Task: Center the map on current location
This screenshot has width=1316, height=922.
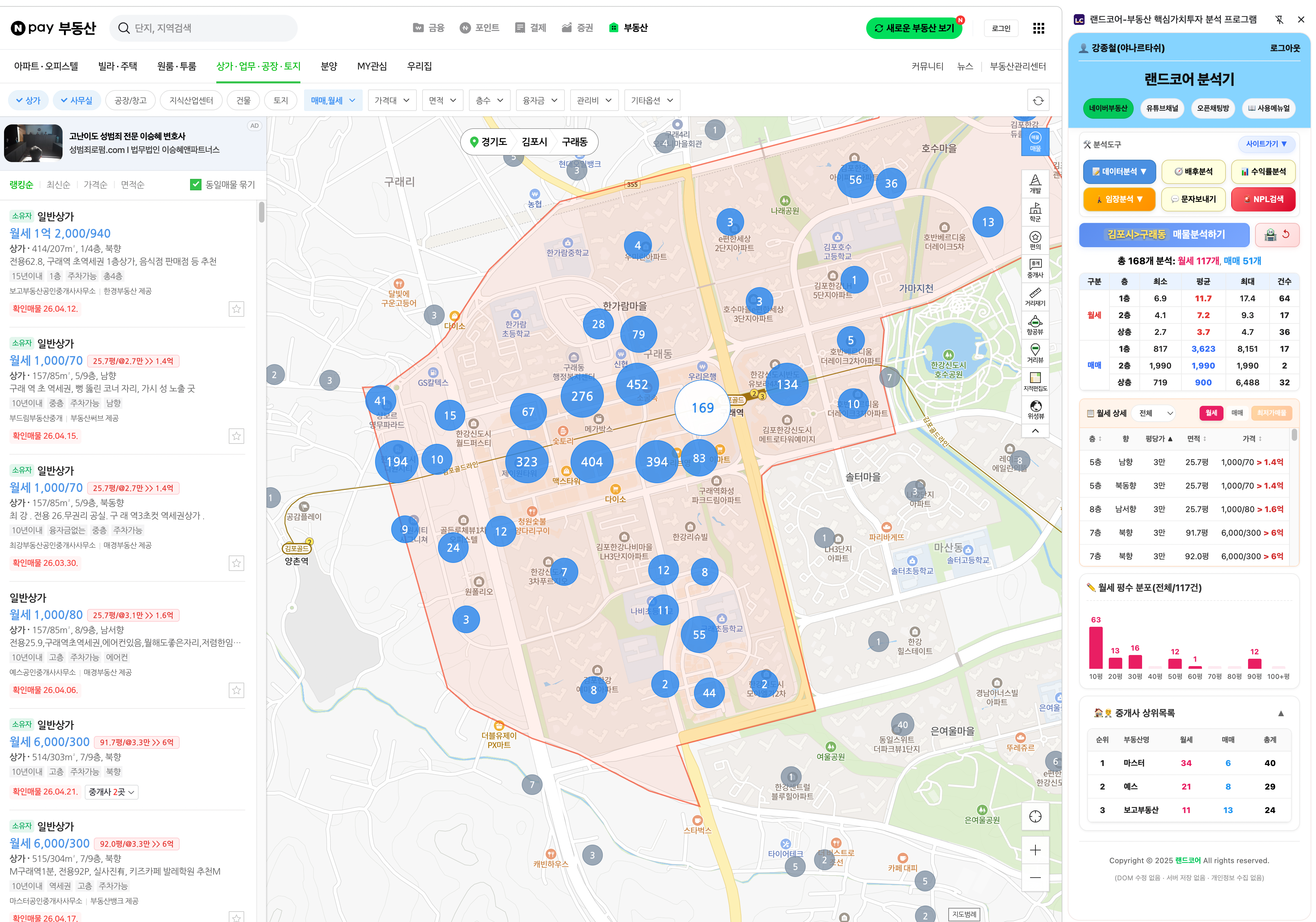Action: [1034, 816]
